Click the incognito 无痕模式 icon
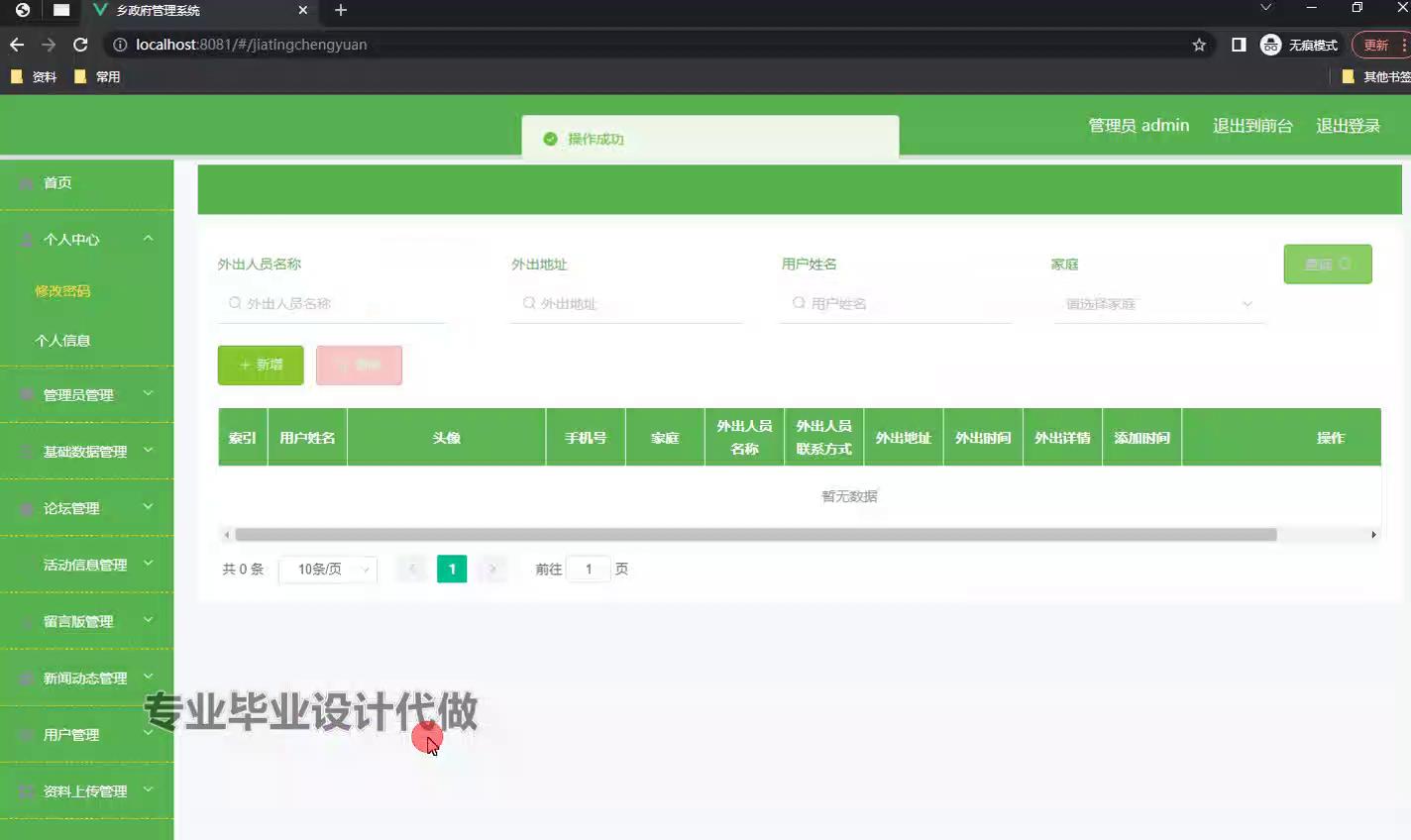 tap(1270, 45)
